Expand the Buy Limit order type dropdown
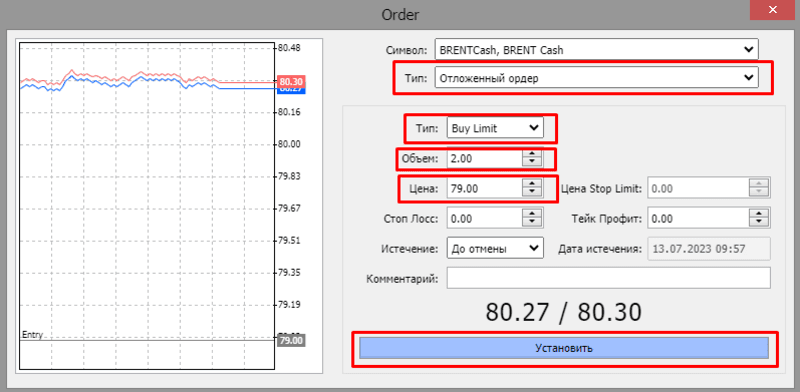This screenshot has width=800, height=392. point(495,129)
